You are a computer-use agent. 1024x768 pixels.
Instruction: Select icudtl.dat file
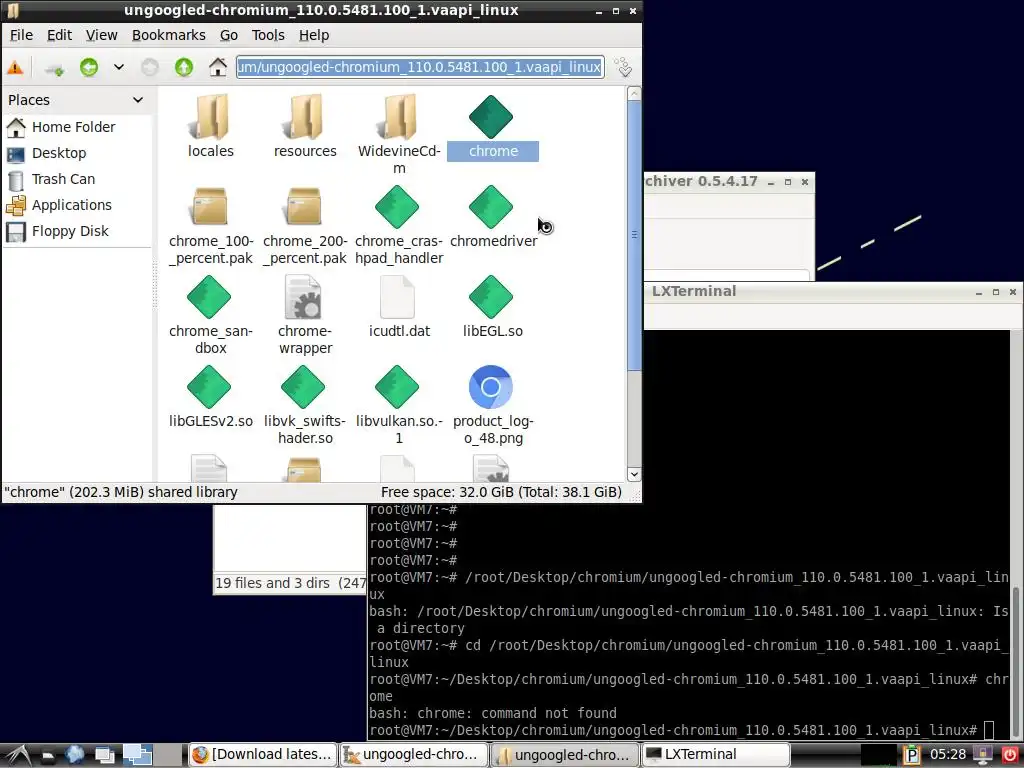[399, 307]
